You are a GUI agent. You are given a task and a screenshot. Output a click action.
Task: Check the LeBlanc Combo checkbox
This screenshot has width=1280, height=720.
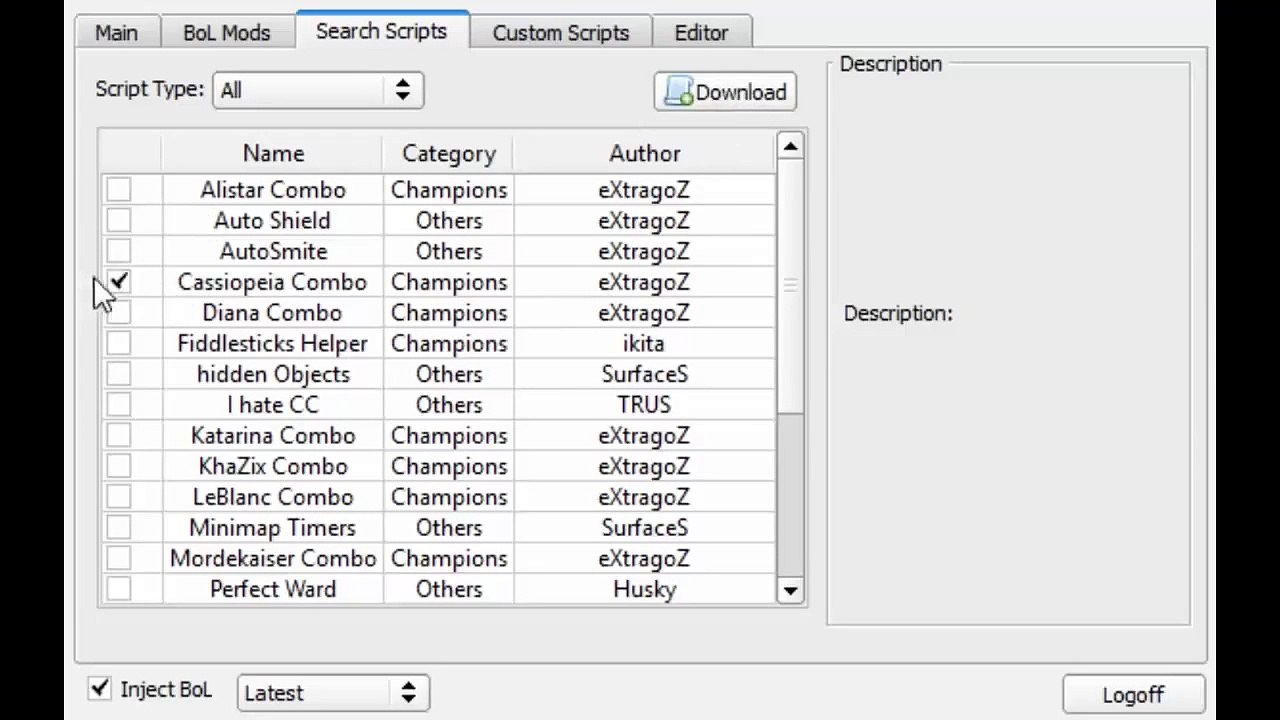coord(119,497)
